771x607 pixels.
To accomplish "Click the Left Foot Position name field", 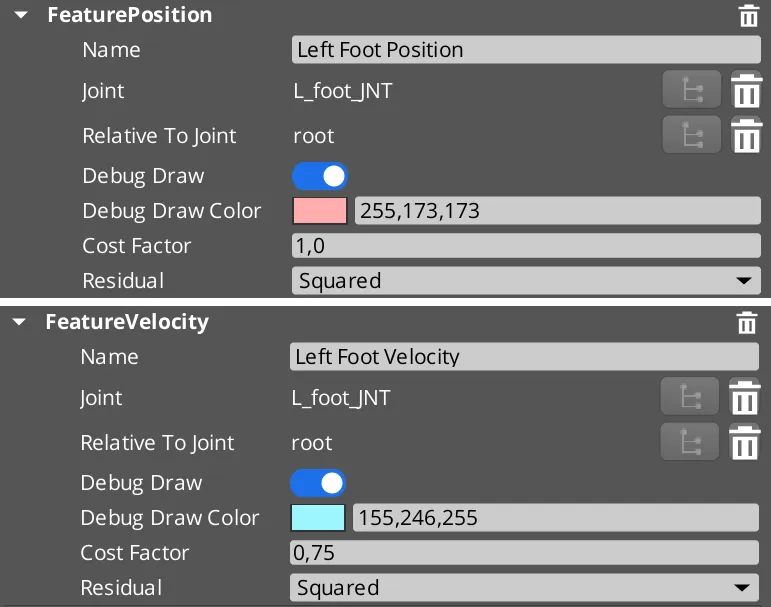I will coord(526,50).
